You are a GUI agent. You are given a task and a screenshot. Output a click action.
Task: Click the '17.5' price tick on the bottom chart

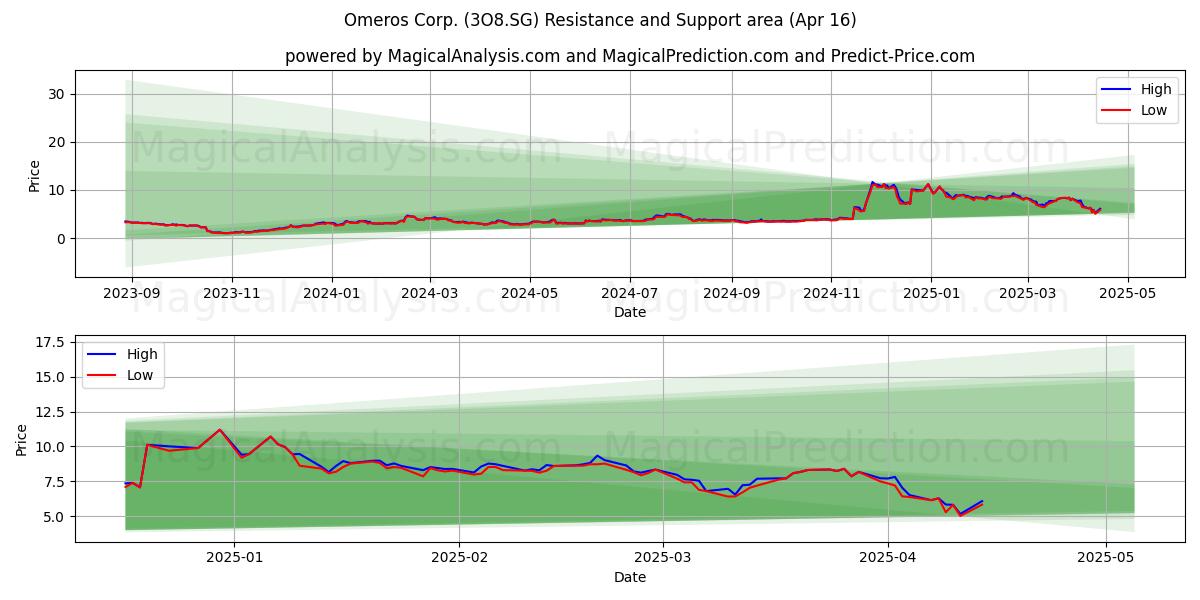click(52, 342)
